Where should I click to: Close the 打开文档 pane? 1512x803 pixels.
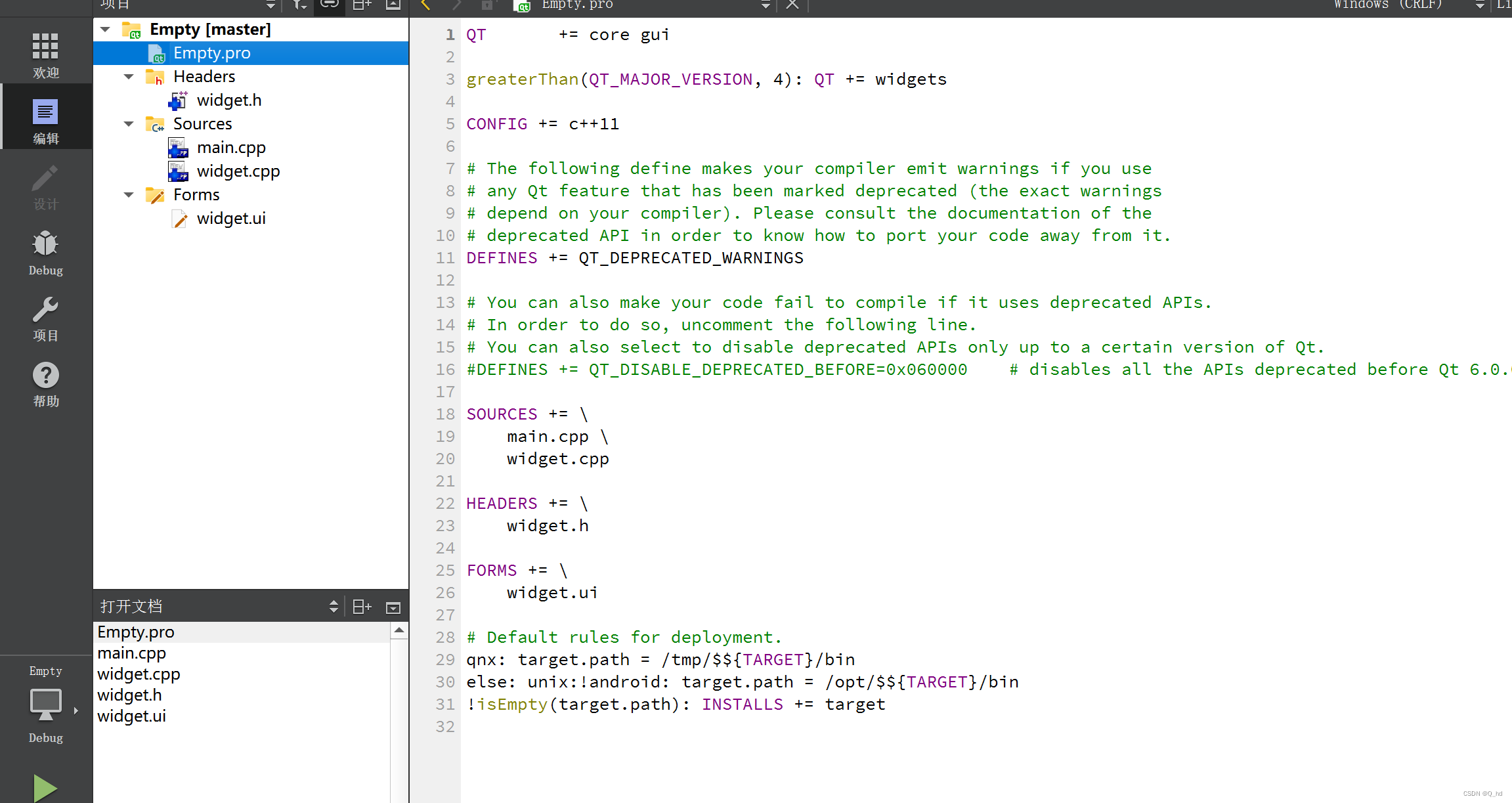[x=393, y=607]
